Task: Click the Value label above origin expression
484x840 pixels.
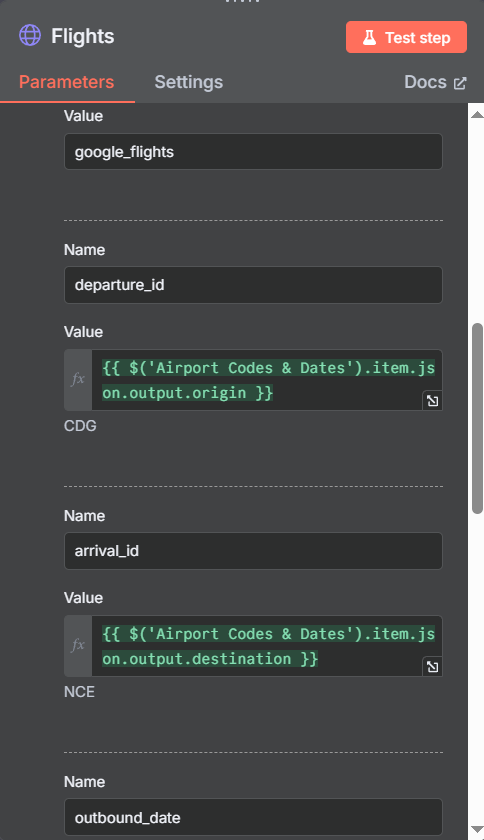Action: click(x=83, y=332)
